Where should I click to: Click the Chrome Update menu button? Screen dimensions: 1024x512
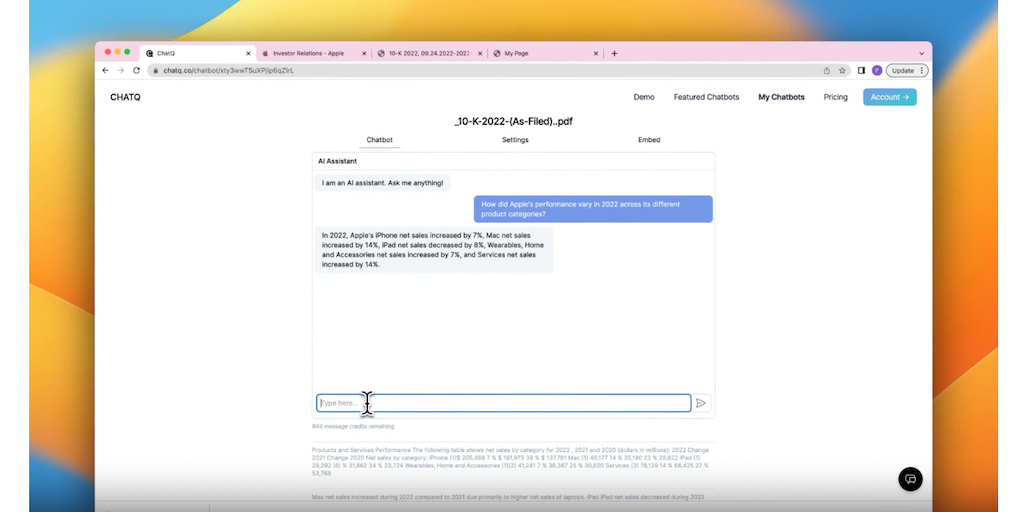tap(907, 71)
